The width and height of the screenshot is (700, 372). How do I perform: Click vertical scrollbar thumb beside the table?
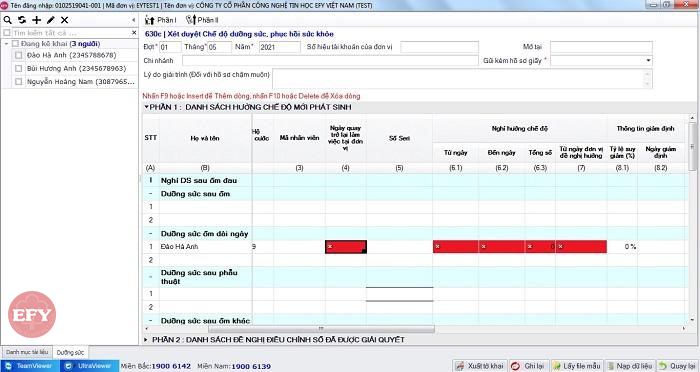click(692, 146)
